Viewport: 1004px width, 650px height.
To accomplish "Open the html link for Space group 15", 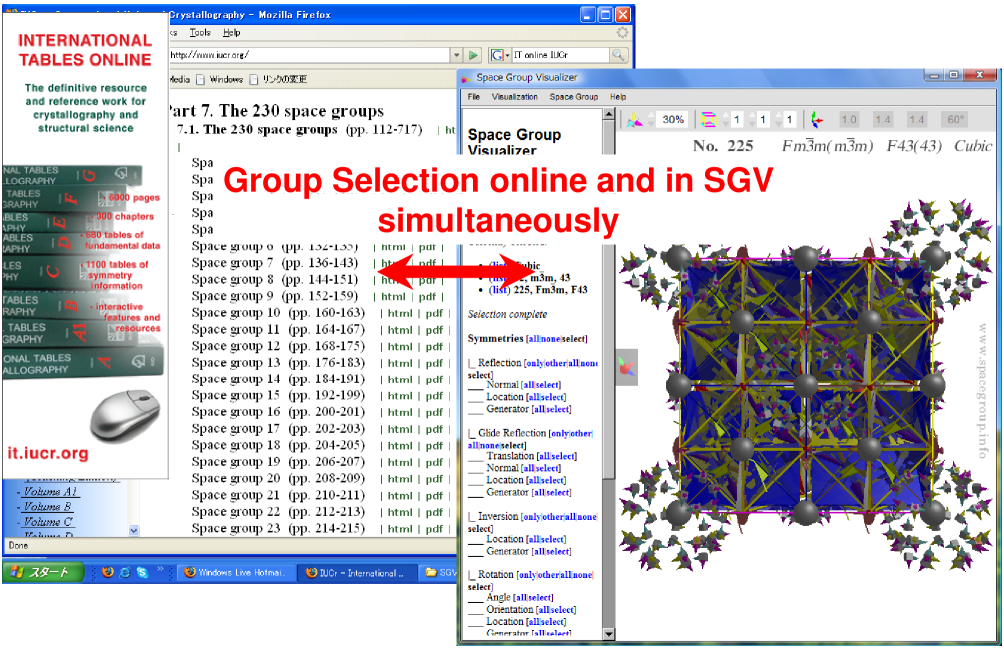I will click(400, 396).
